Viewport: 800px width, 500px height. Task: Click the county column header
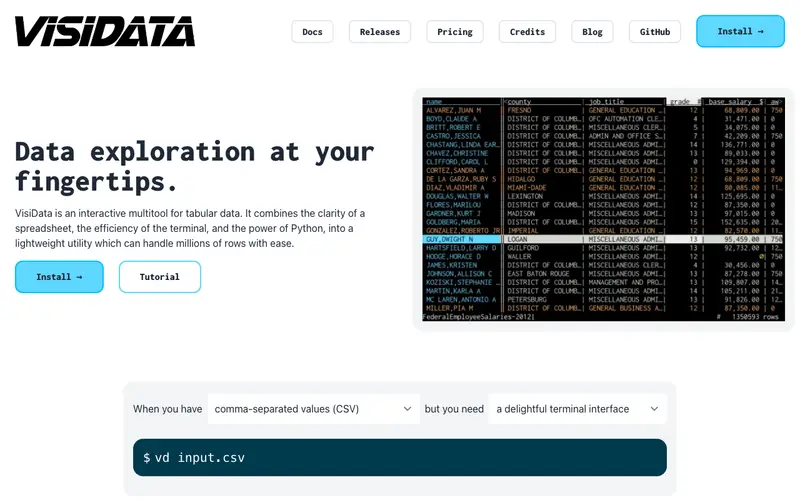pyautogui.click(x=519, y=102)
